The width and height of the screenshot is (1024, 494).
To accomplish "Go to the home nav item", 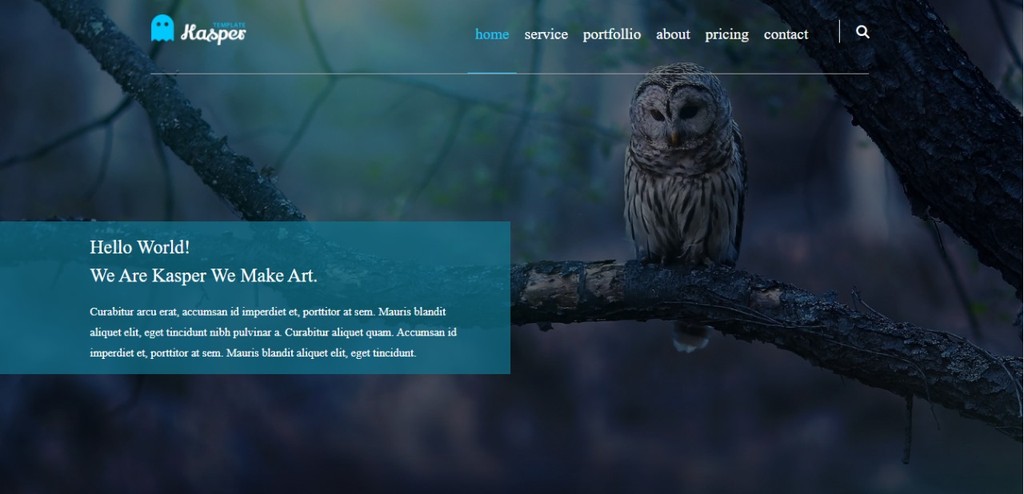I will click(492, 34).
